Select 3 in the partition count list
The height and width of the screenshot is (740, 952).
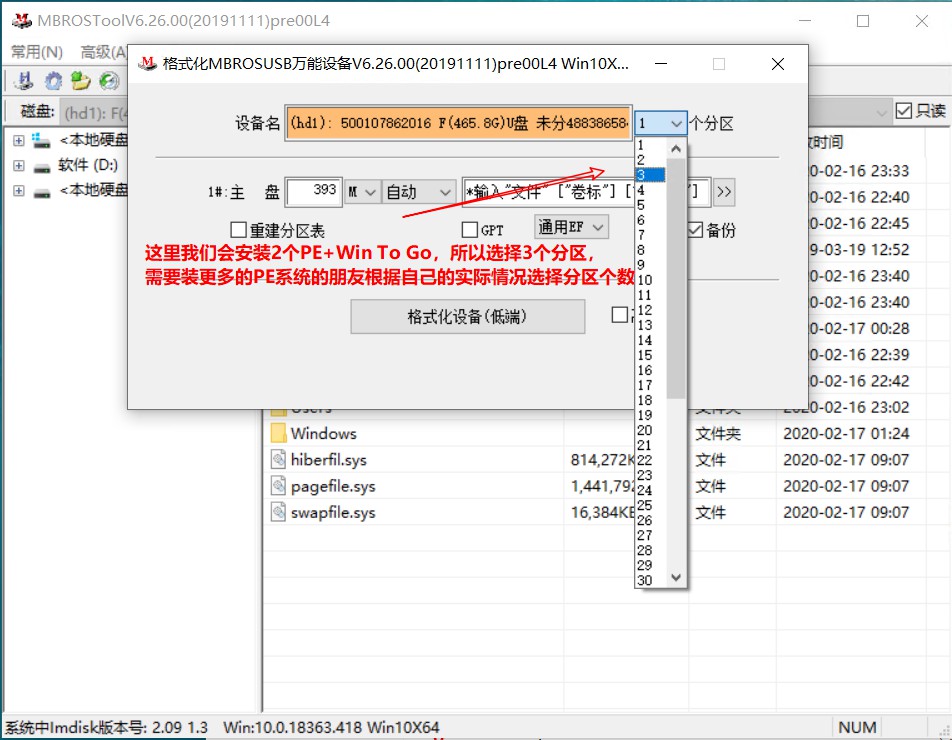(x=648, y=172)
